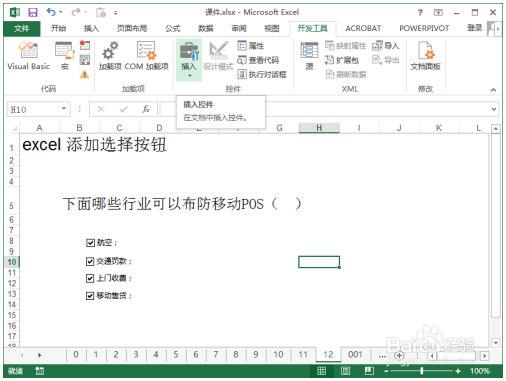Switch to Page Break Preview in status bar
This screenshot has height=381, width=506.
point(369,371)
